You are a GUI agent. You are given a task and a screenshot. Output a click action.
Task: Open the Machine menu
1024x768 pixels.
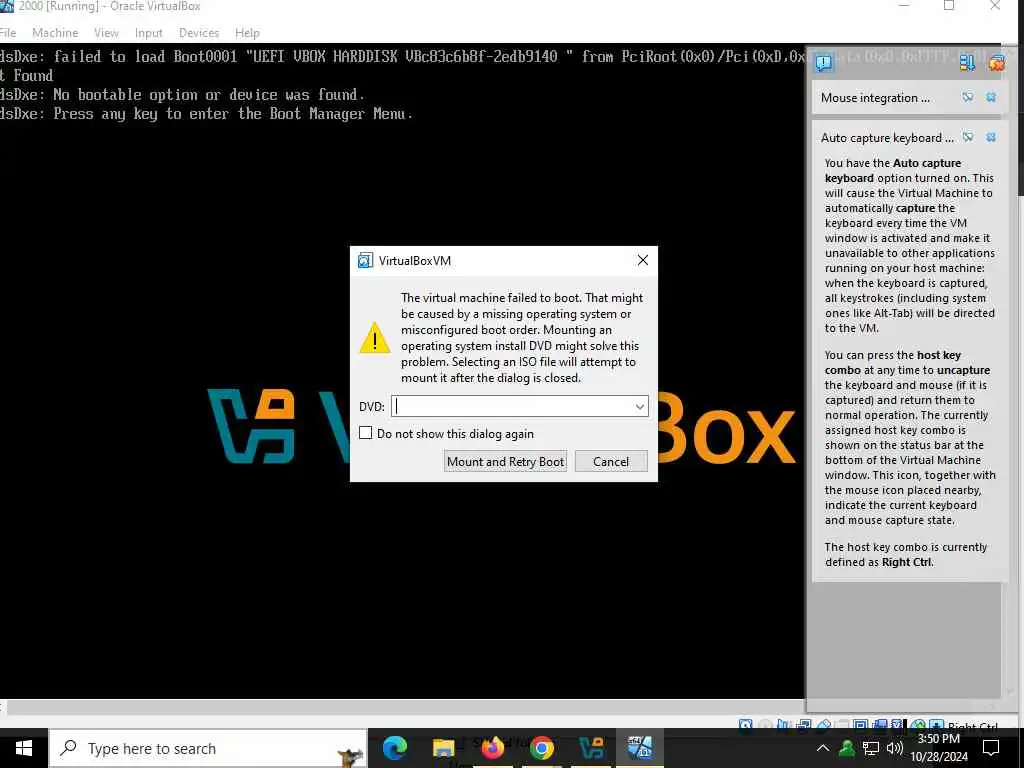(x=55, y=33)
